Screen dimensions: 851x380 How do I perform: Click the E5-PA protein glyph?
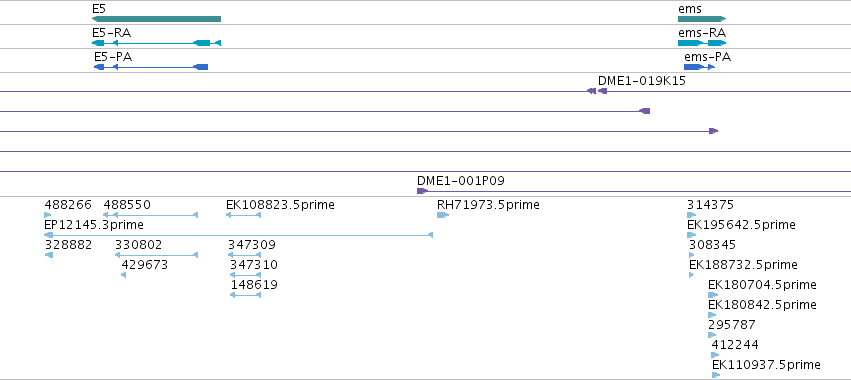click(151, 67)
